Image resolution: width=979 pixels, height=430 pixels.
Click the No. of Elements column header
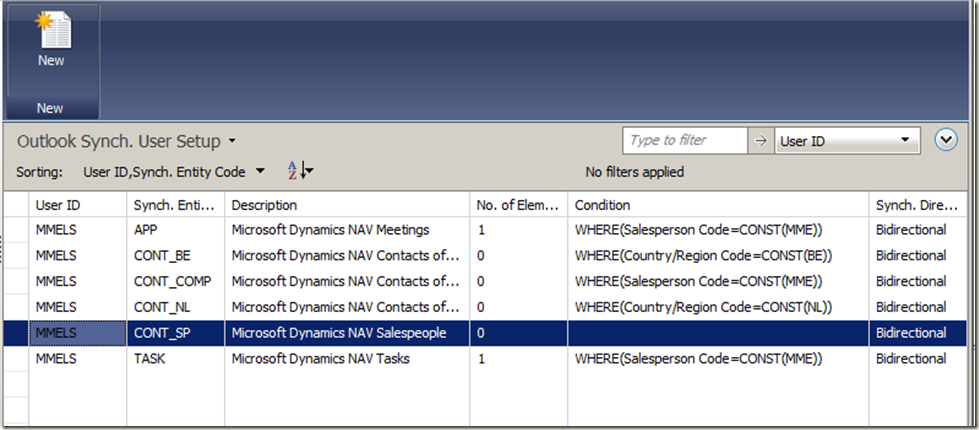pyautogui.click(x=517, y=204)
